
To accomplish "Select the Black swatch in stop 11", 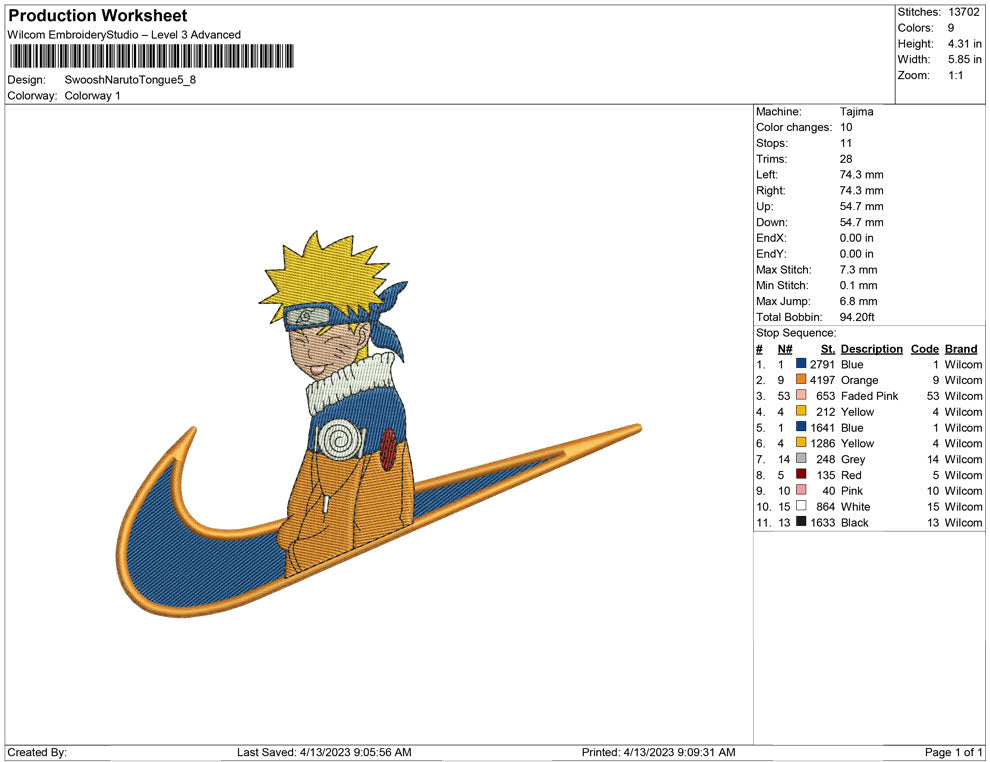I will [801, 521].
